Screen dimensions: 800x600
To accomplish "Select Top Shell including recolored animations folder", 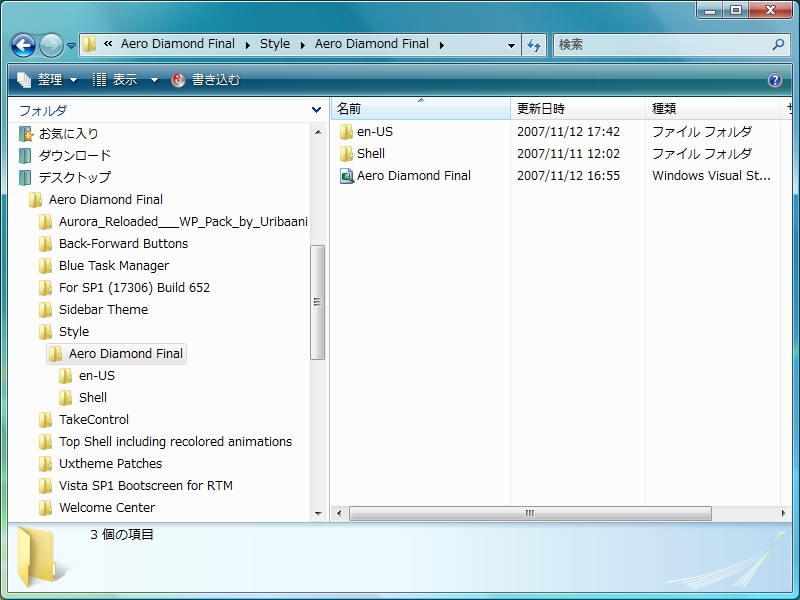I will (165, 441).
